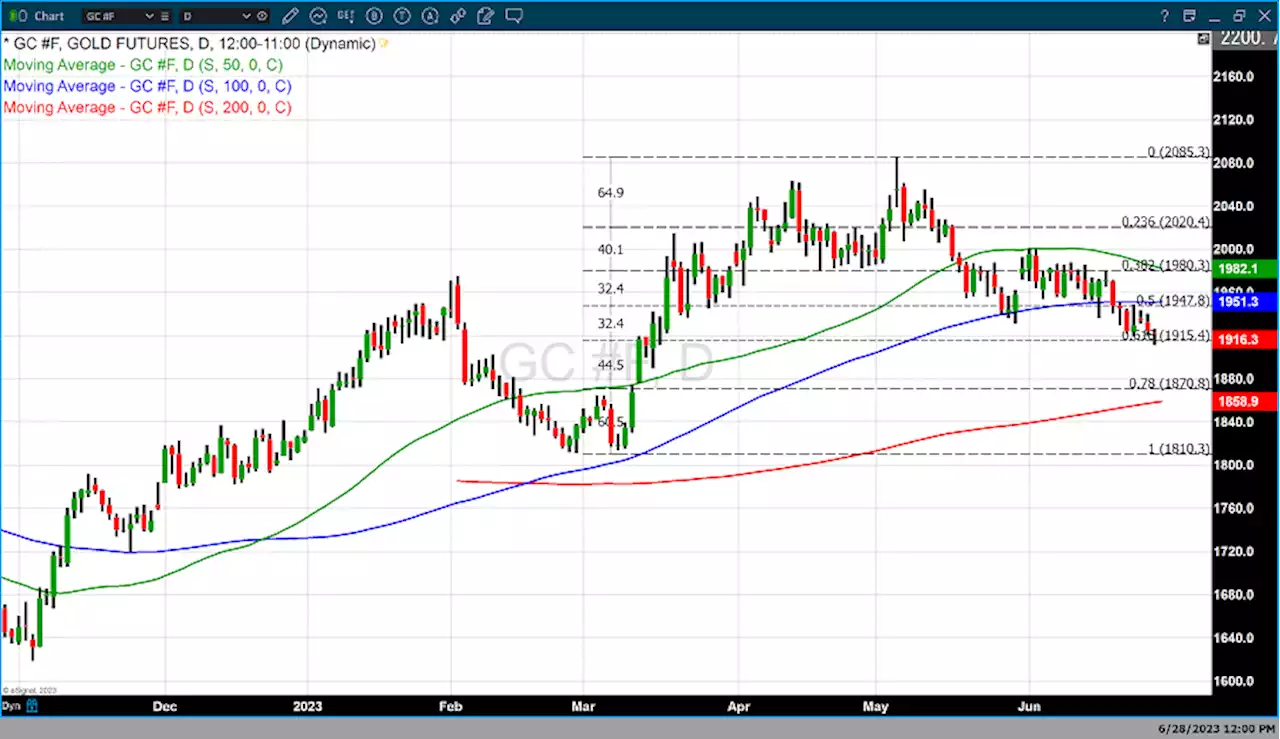
Task: Click the red 1916.3 price marker
Action: pos(1245,340)
